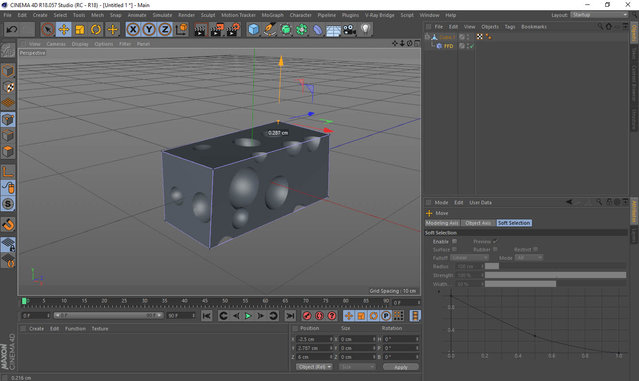Screen dimensions: 639x381
Task: Select the Scale tool icon
Action: [80, 29]
